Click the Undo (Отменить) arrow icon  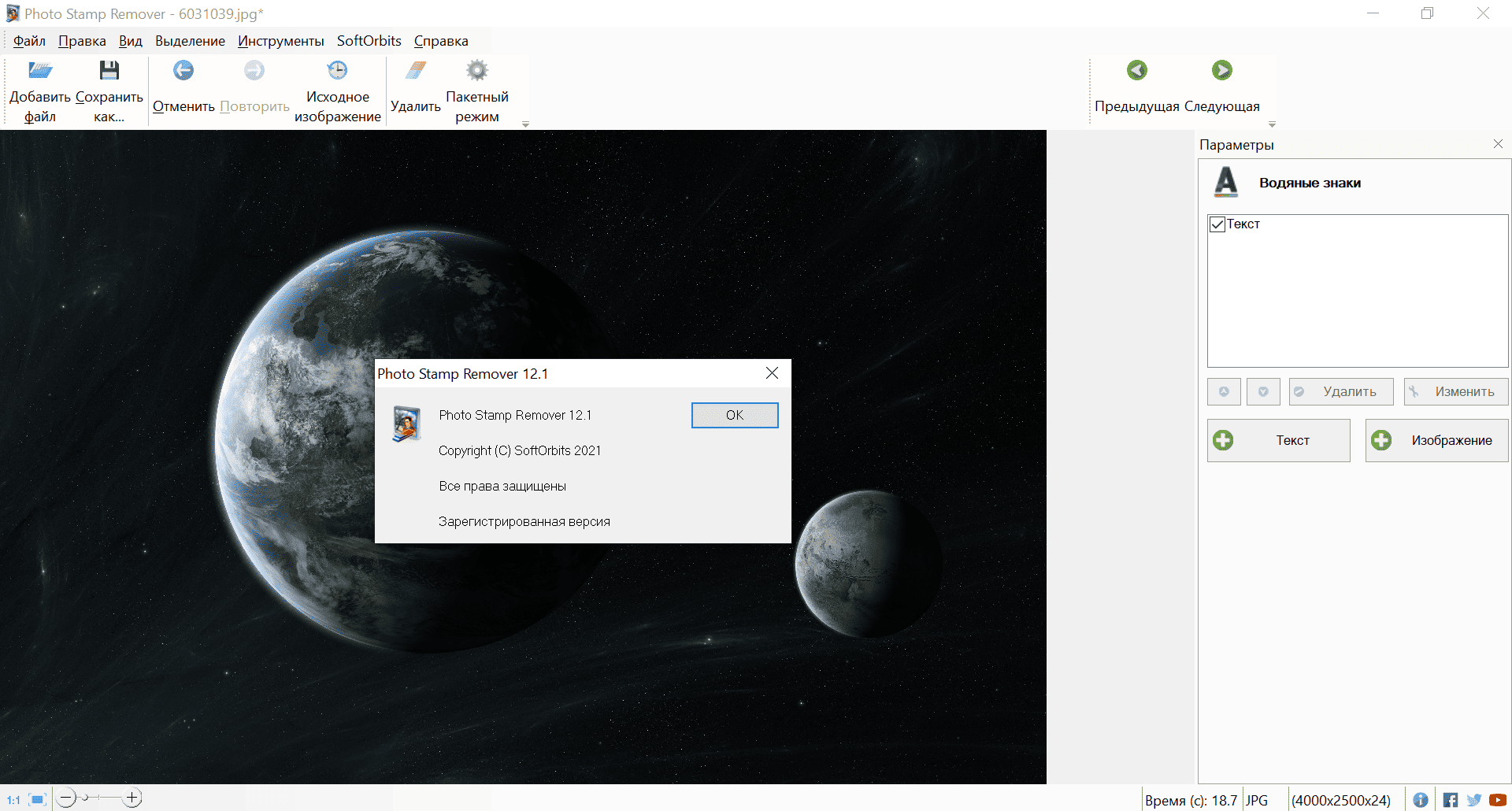(x=183, y=71)
